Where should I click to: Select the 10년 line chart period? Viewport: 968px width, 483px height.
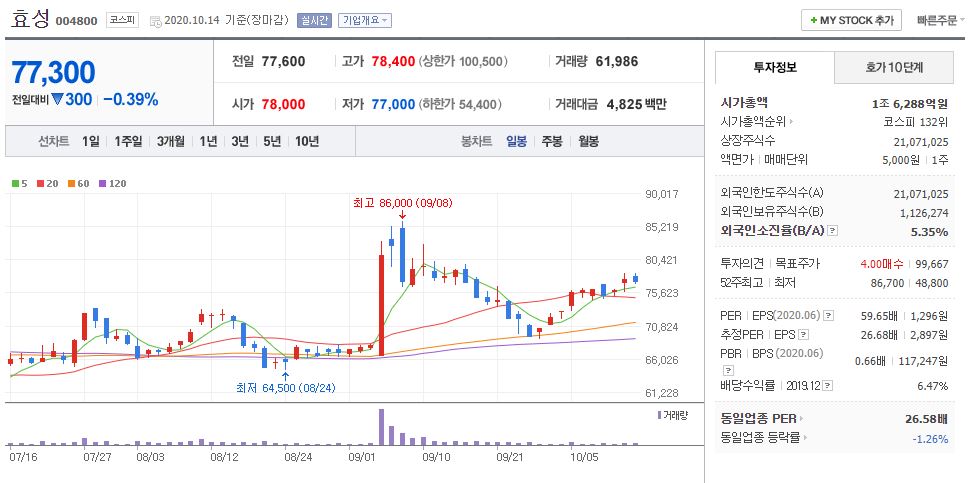coord(307,141)
